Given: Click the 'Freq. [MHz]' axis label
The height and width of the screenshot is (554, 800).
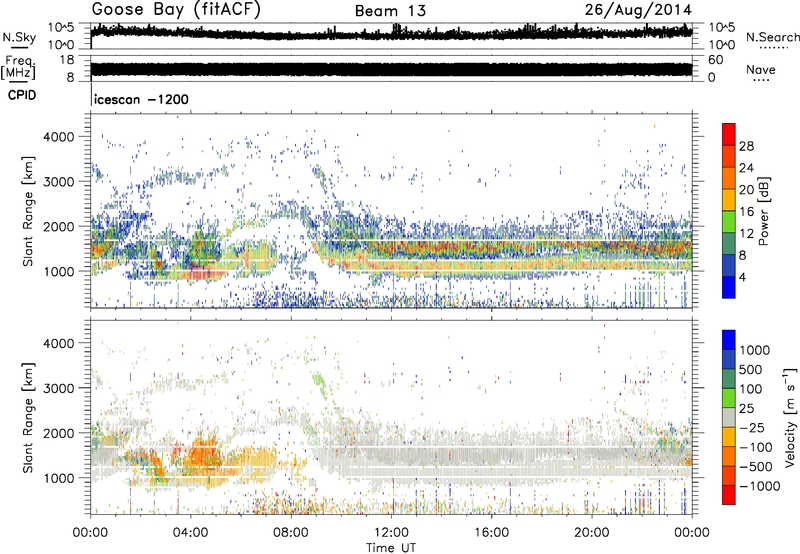Looking at the screenshot, I should [18, 68].
